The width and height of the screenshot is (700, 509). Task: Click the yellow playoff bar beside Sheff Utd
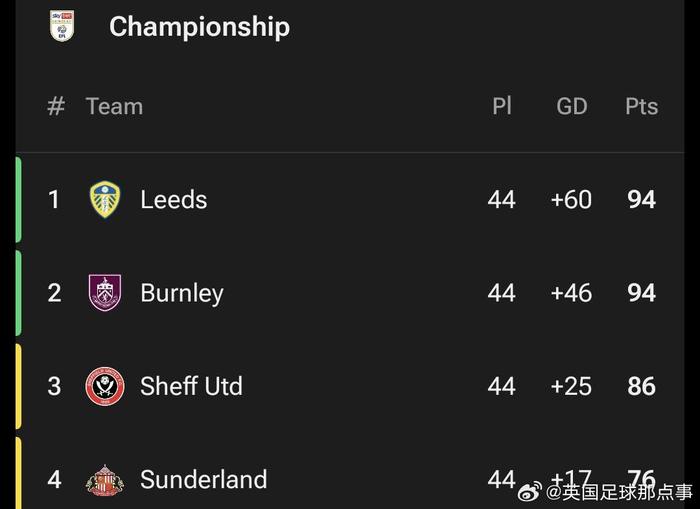pos(18,386)
